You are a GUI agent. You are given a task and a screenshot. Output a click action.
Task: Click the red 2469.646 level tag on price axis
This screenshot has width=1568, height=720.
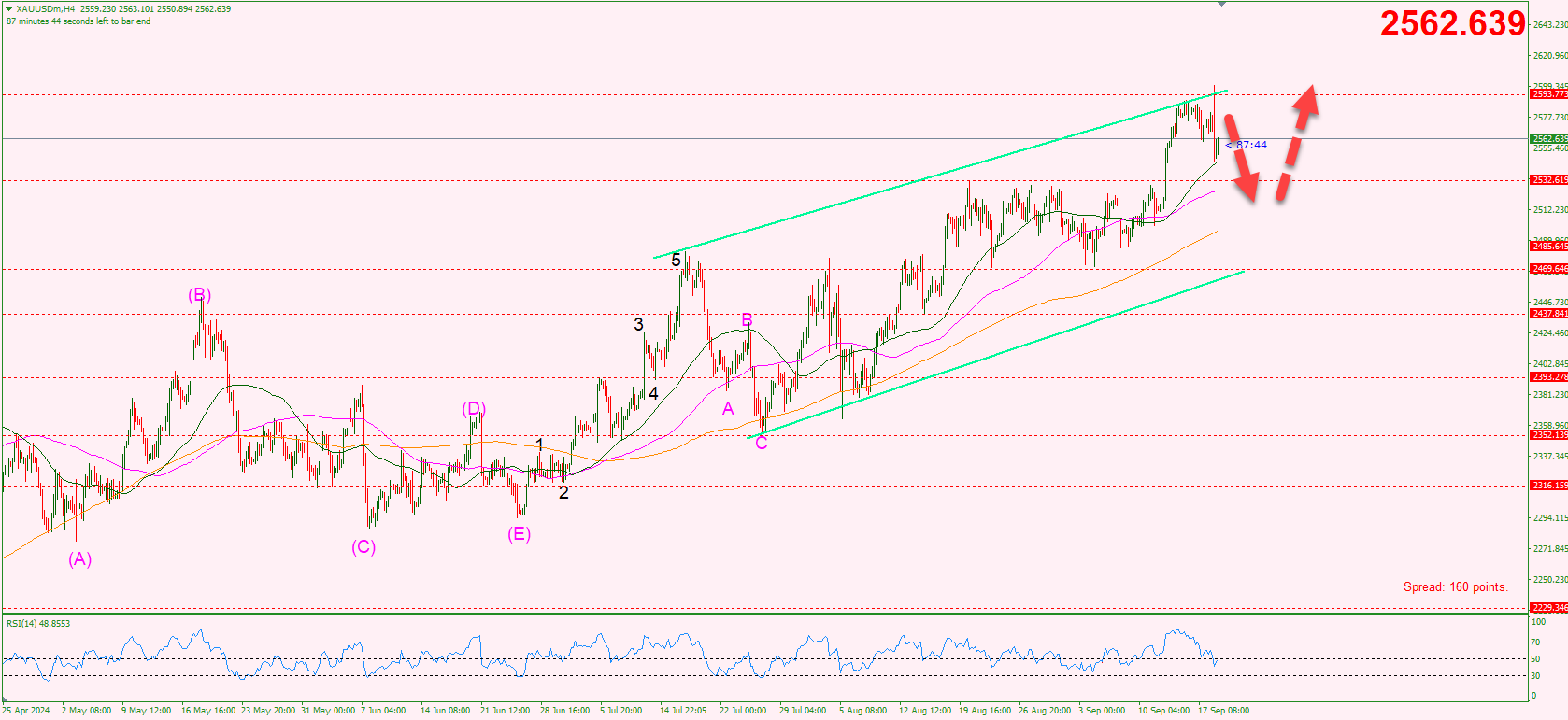click(x=1549, y=269)
